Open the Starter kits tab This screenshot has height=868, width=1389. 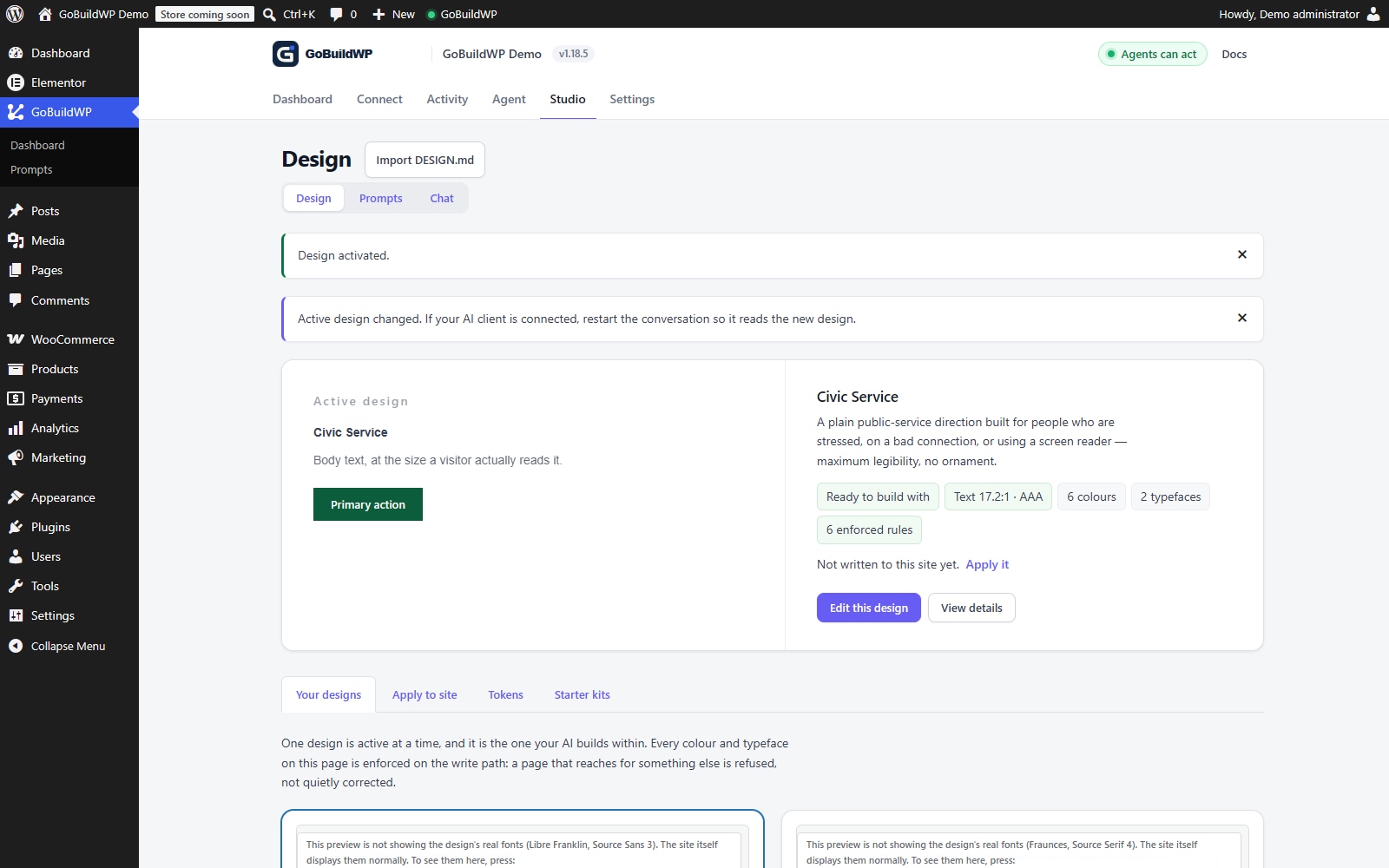pos(583,694)
